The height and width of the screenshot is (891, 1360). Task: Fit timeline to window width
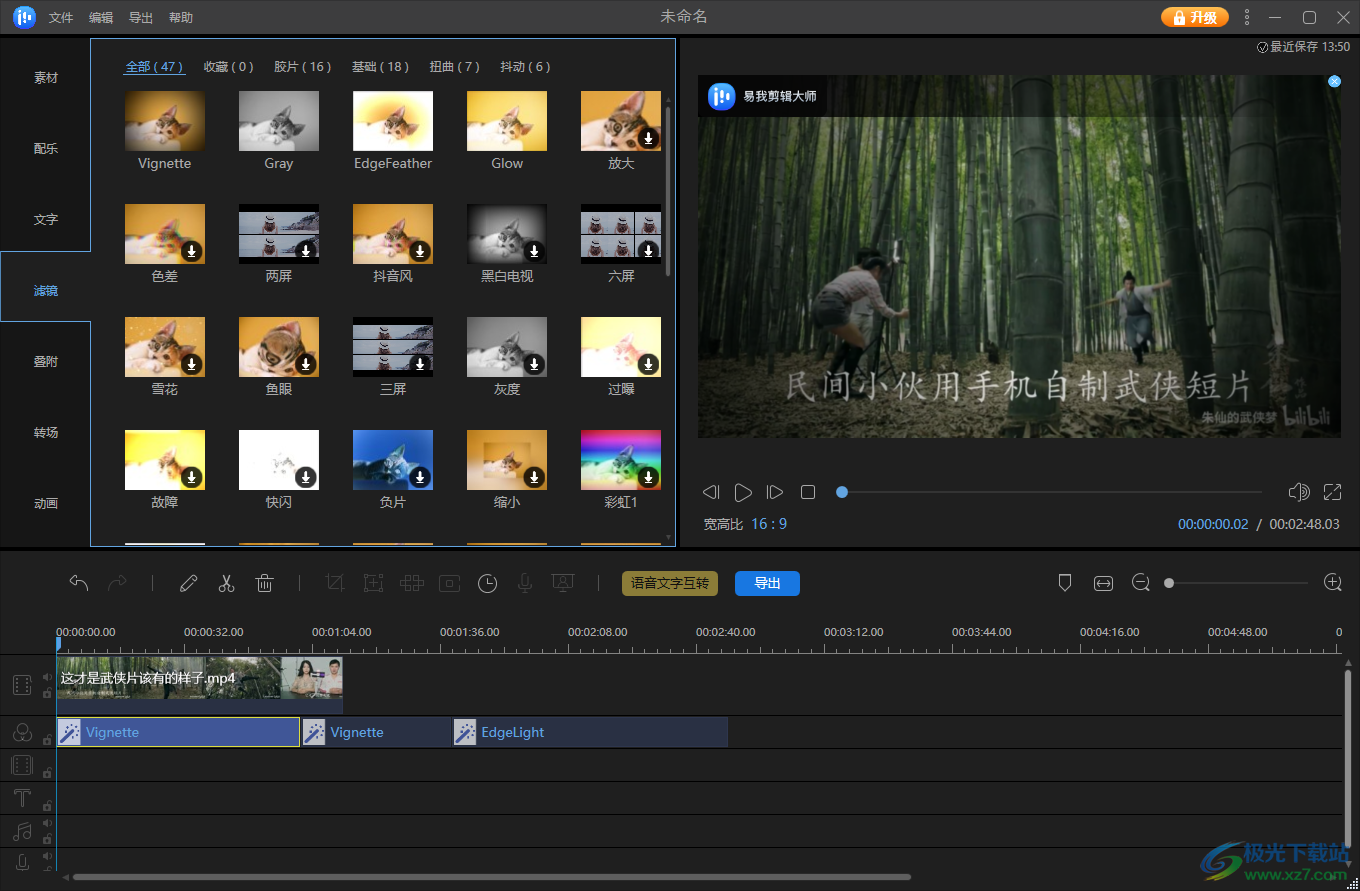point(1103,583)
